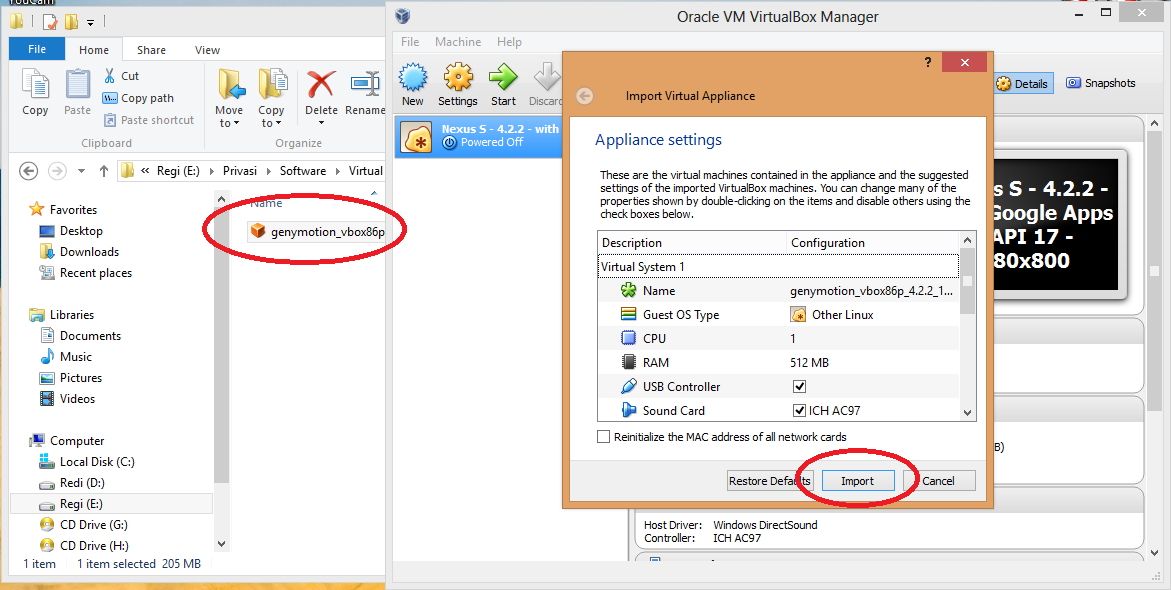Viewport: 1171px width, 590px height.
Task: Select the Guest OS Type row
Action: [779, 314]
